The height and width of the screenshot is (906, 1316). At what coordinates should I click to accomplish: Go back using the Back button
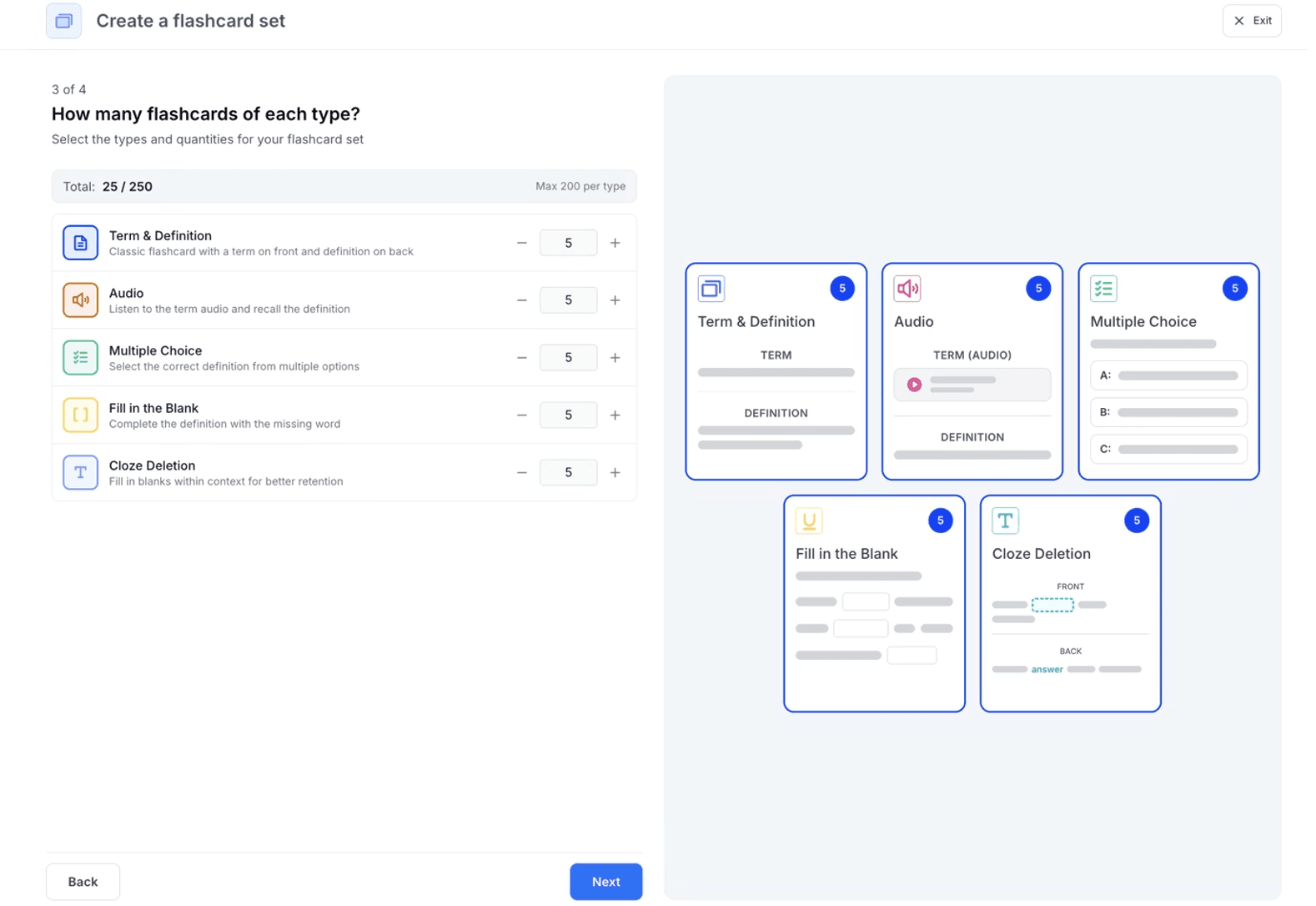pos(83,882)
